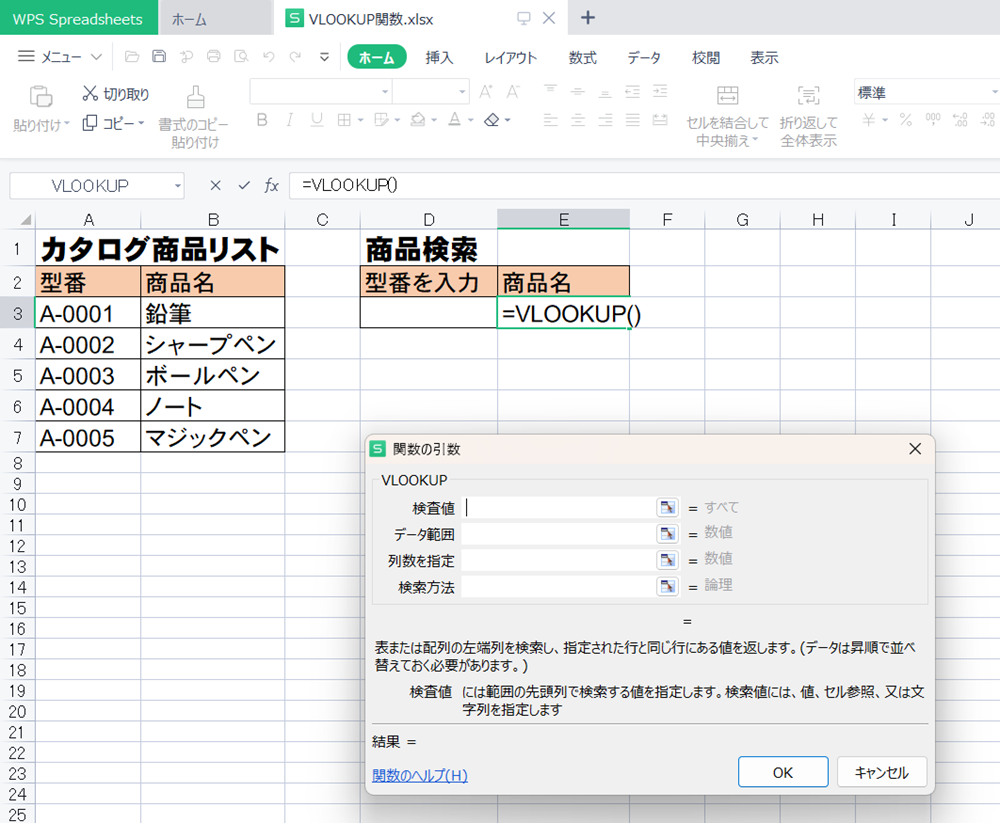Click the wrap text (折り返して全体表示) icon
Image resolution: width=1000 pixels, height=823 pixels.
[808, 95]
